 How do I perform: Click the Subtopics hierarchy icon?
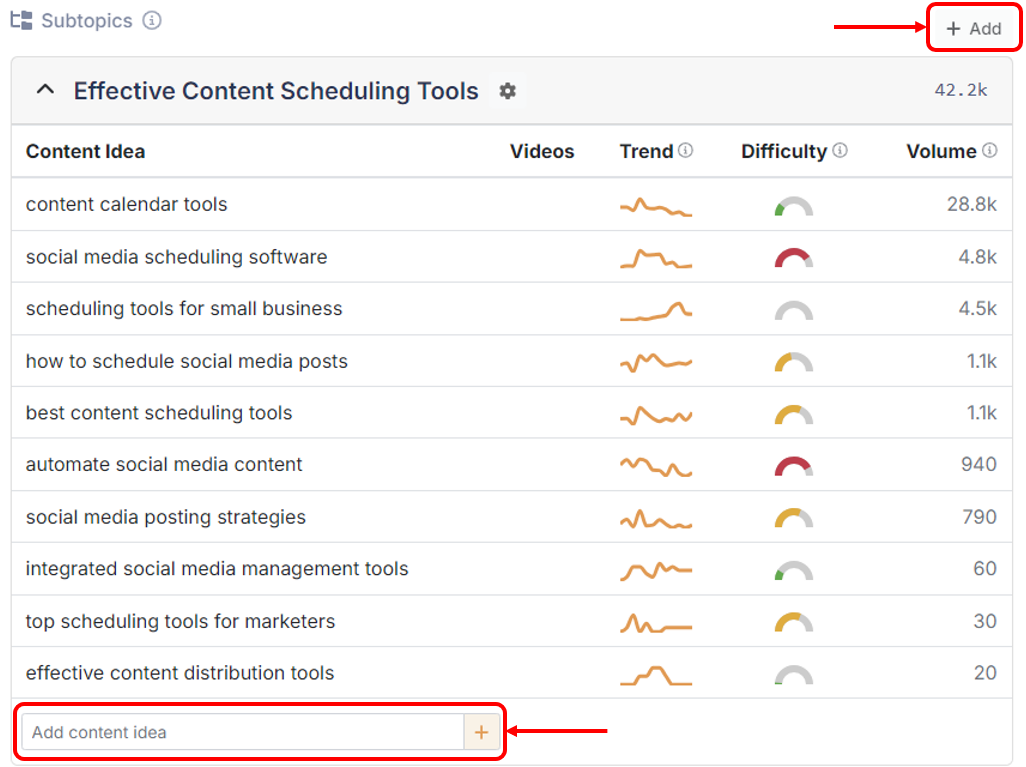click(x=19, y=20)
